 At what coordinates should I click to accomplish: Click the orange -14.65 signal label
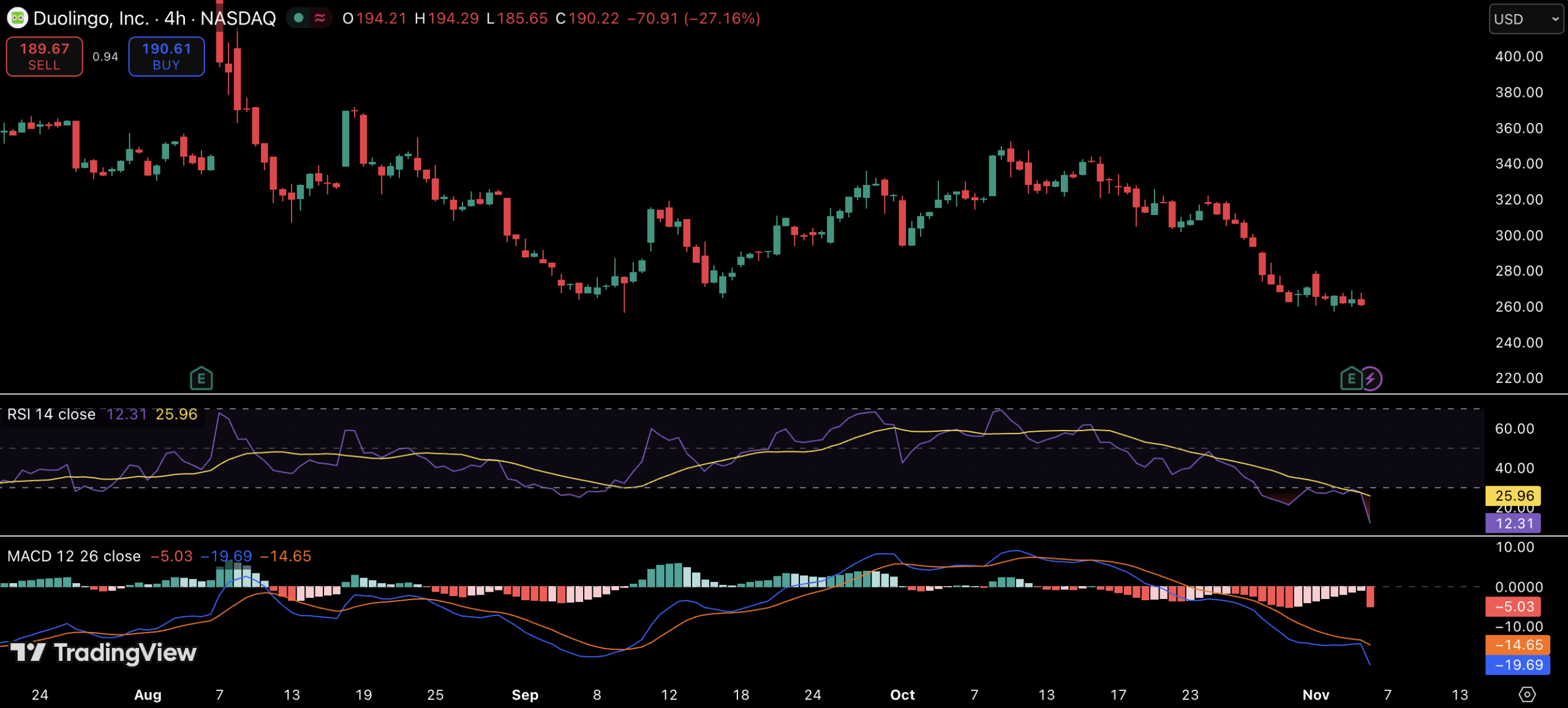1517,644
